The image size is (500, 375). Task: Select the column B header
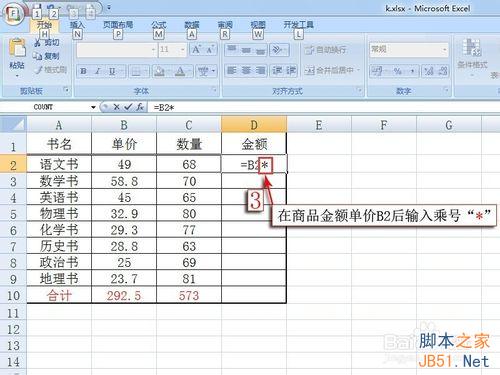[x=124, y=125]
